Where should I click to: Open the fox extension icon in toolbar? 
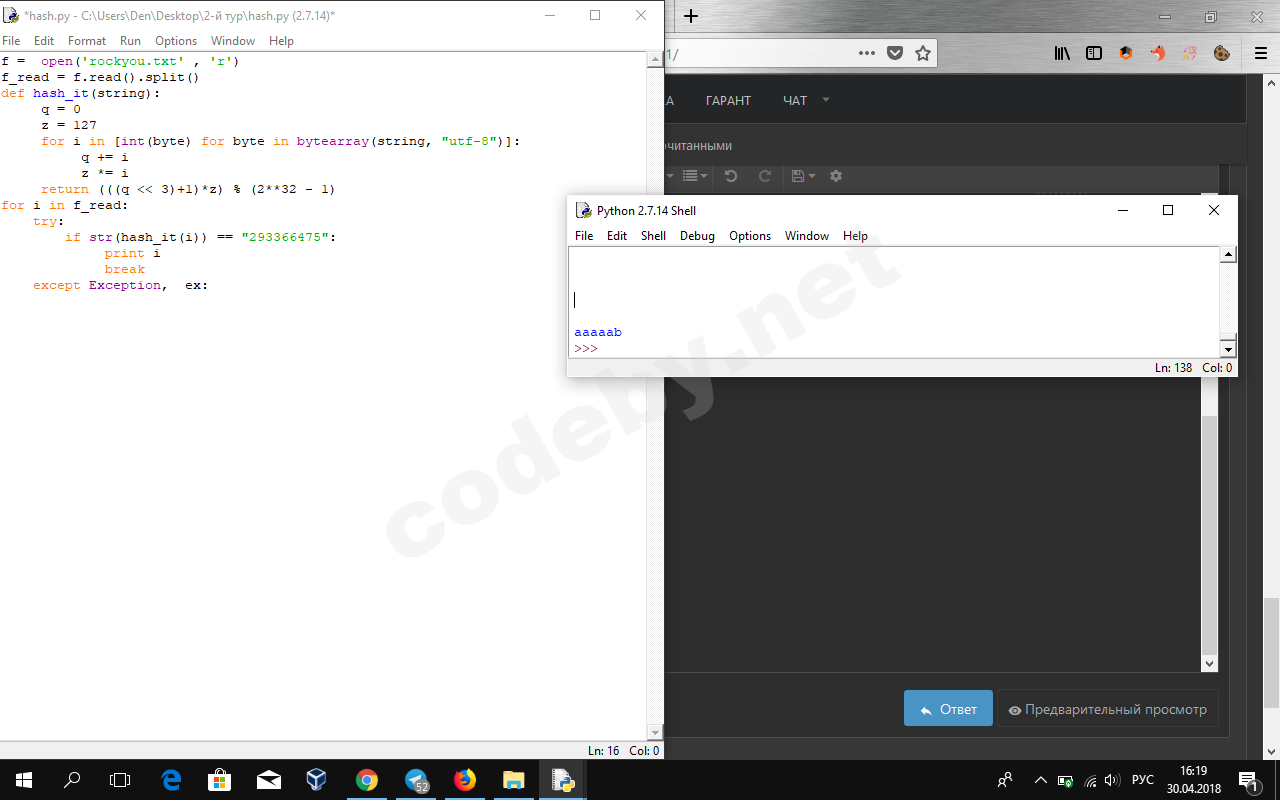(x=1158, y=53)
